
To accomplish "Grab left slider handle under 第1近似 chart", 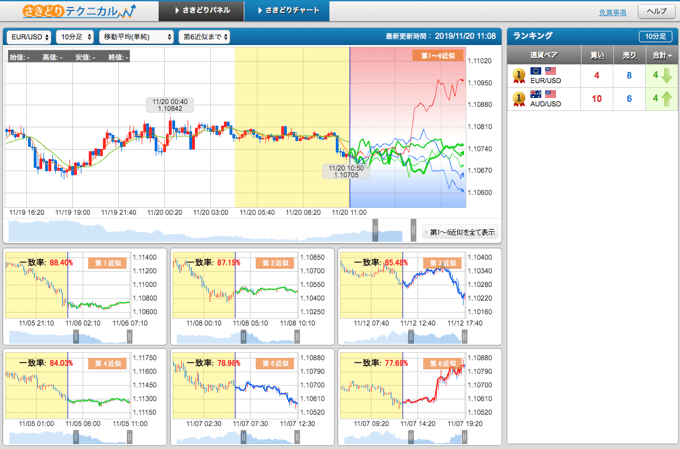I will (76, 337).
